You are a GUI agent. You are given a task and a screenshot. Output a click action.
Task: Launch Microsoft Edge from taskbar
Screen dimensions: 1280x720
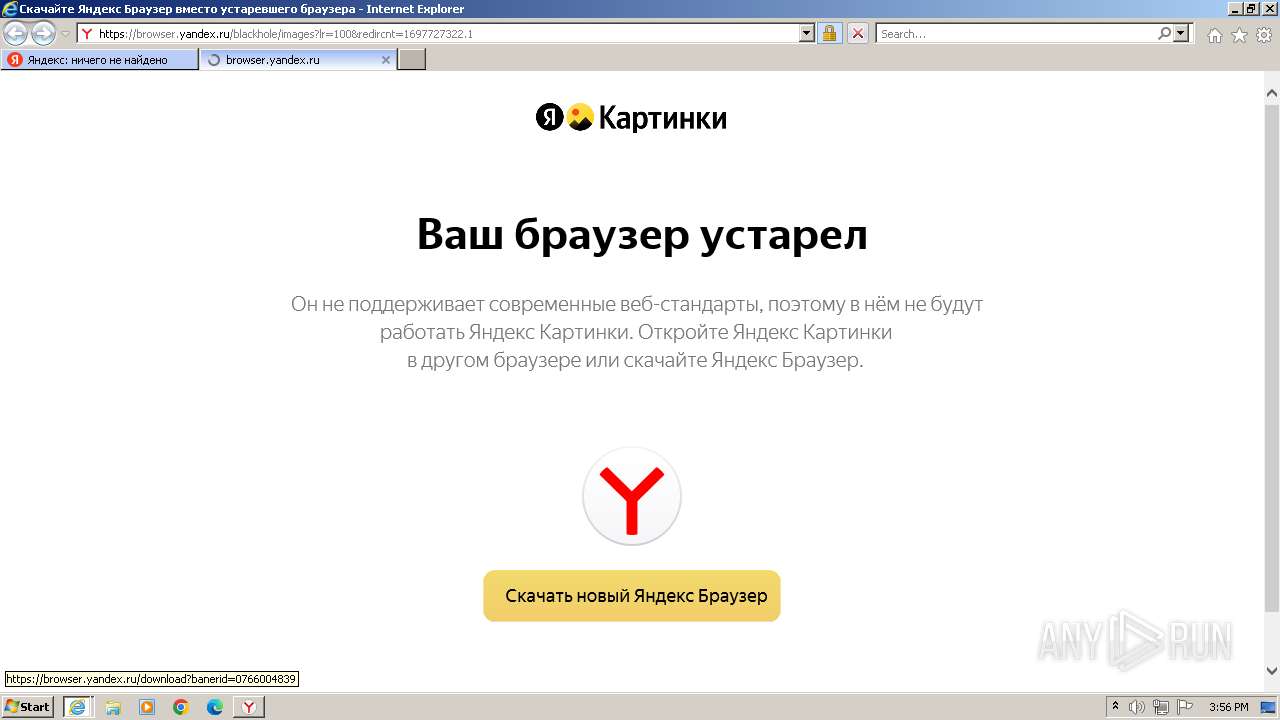point(215,707)
